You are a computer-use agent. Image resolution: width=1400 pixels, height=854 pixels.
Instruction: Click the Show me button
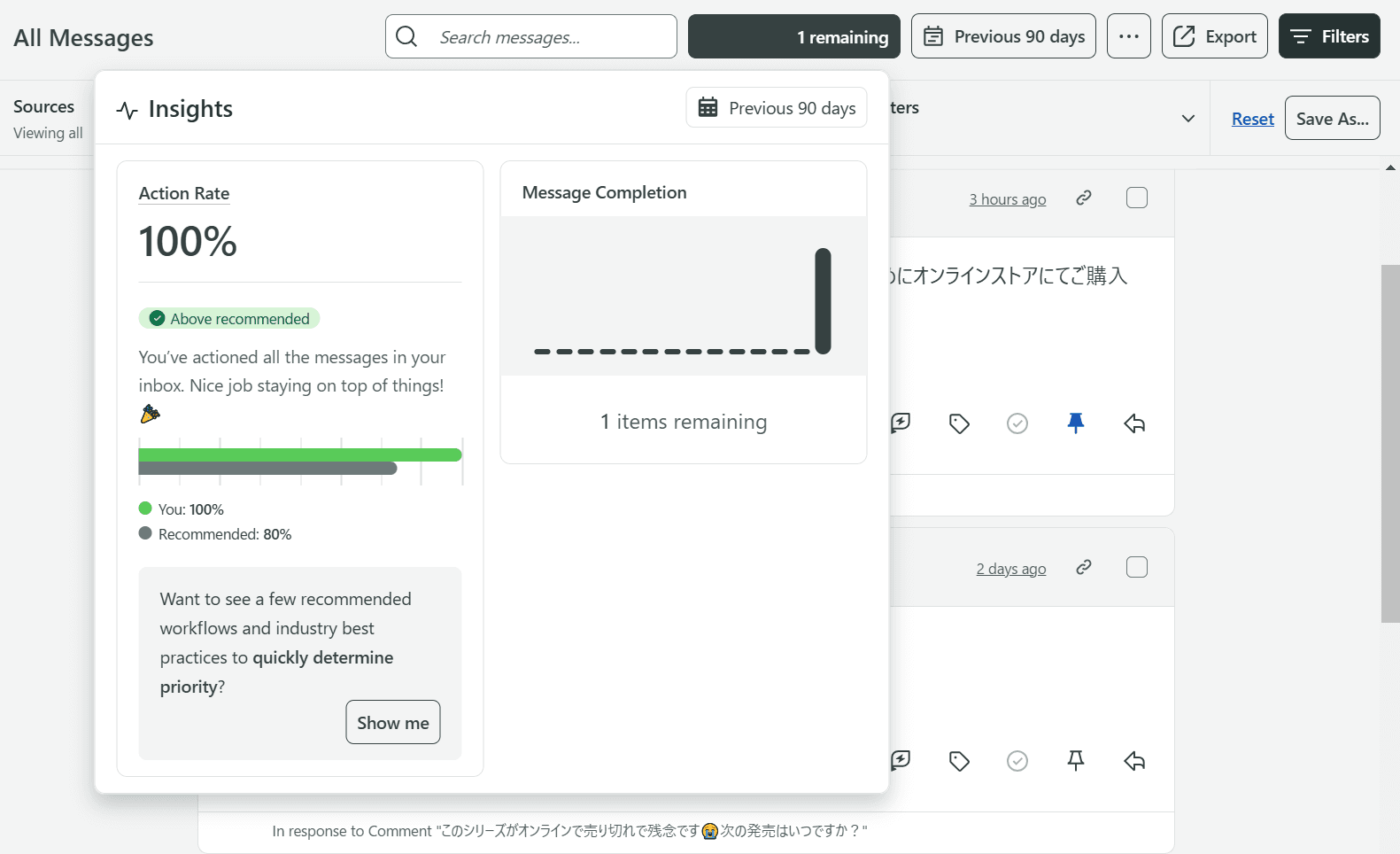coord(392,723)
